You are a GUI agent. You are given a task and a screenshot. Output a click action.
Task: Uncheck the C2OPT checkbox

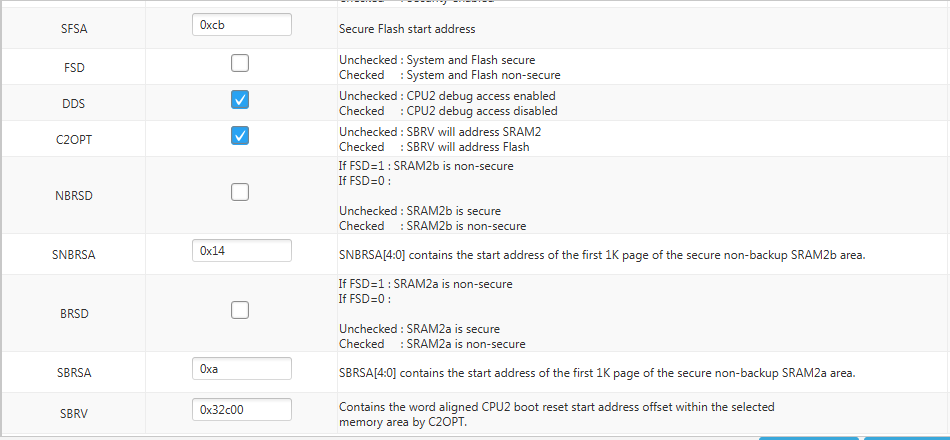point(240,135)
